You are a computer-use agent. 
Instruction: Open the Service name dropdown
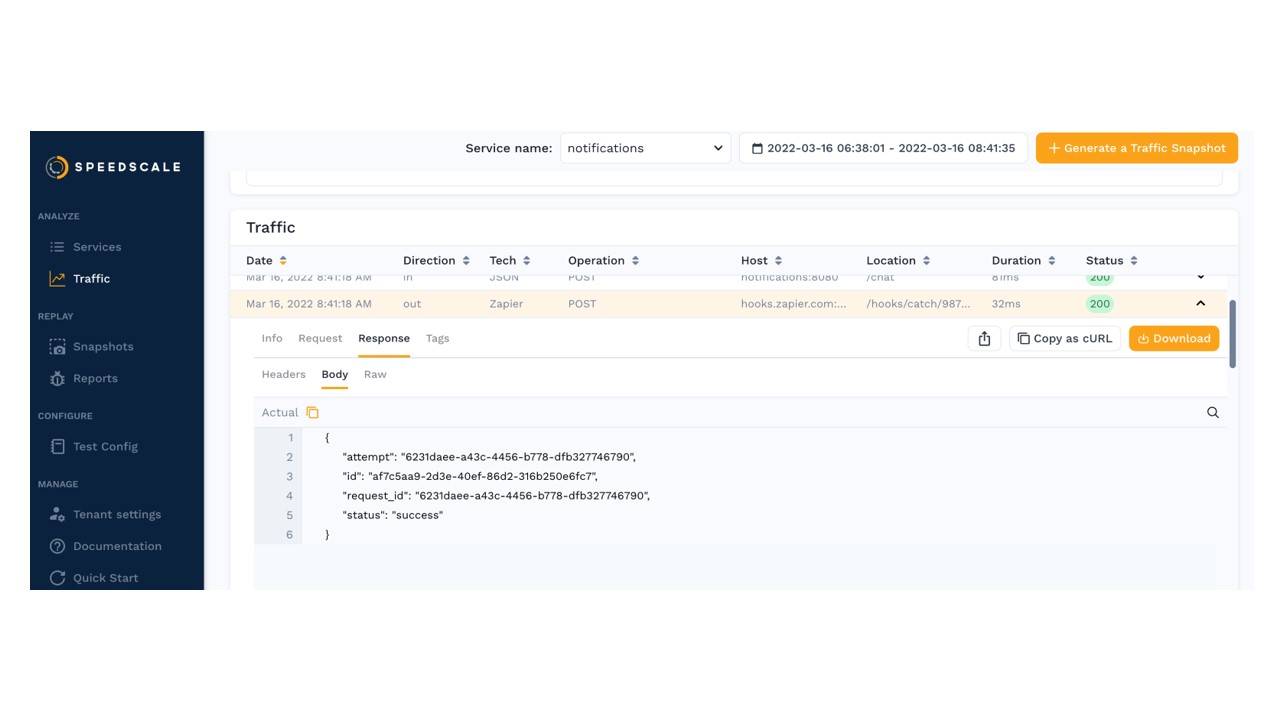click(x=645, y=148)
